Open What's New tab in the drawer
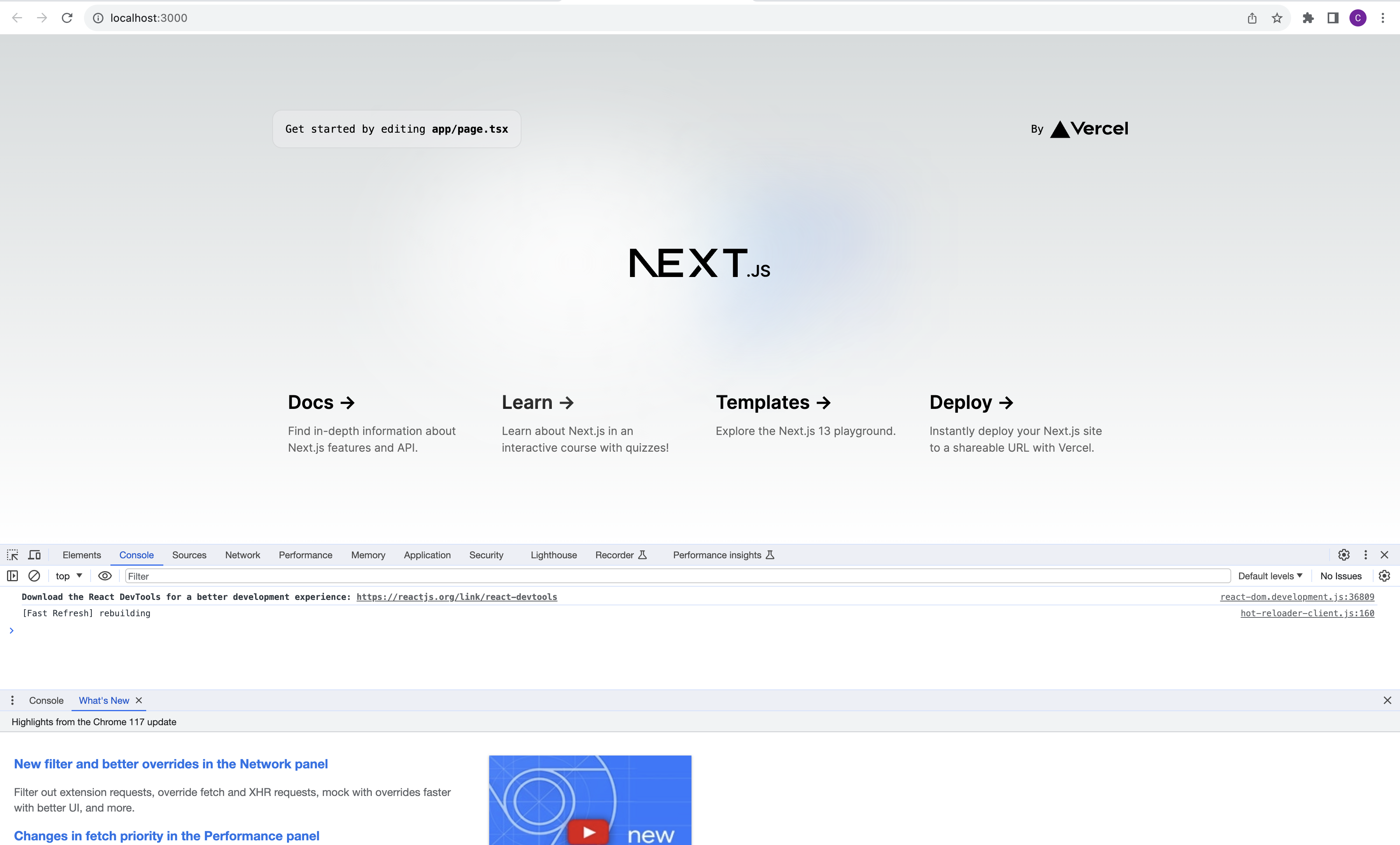 pyautogui.click(x=104, y=700)
